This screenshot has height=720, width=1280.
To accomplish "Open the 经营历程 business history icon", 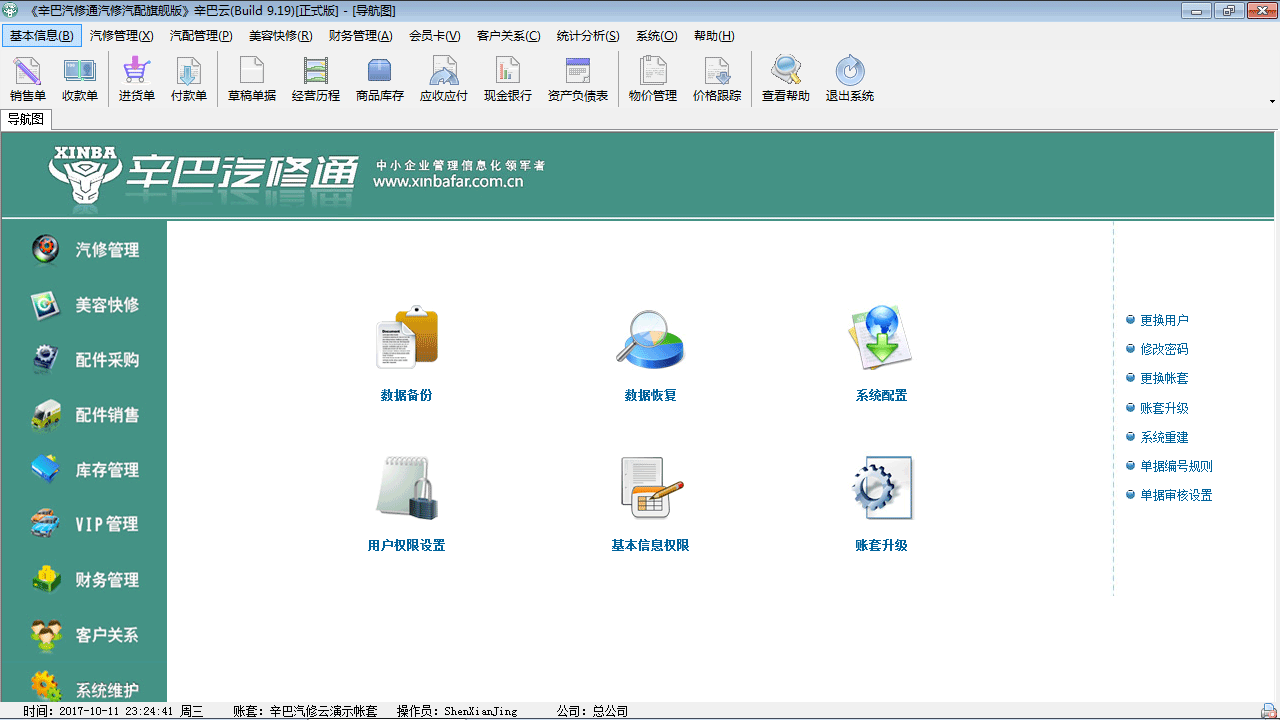I will point(316,79).
